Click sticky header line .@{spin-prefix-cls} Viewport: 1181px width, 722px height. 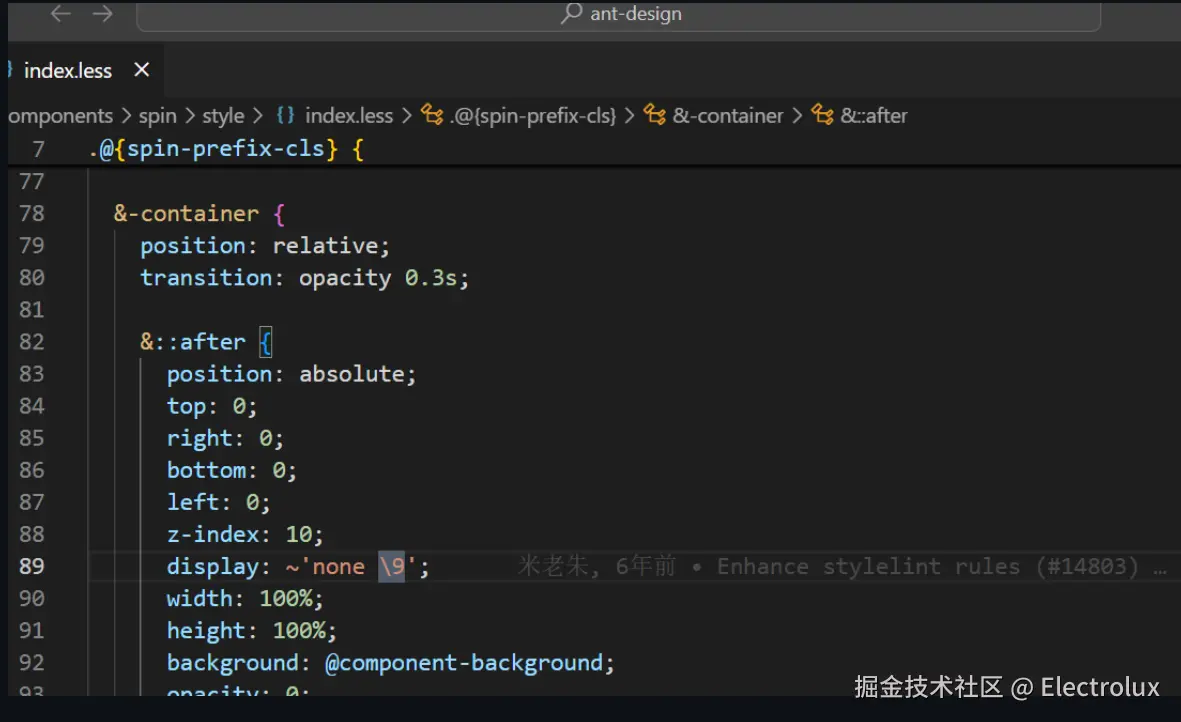[x=226, y=149]
